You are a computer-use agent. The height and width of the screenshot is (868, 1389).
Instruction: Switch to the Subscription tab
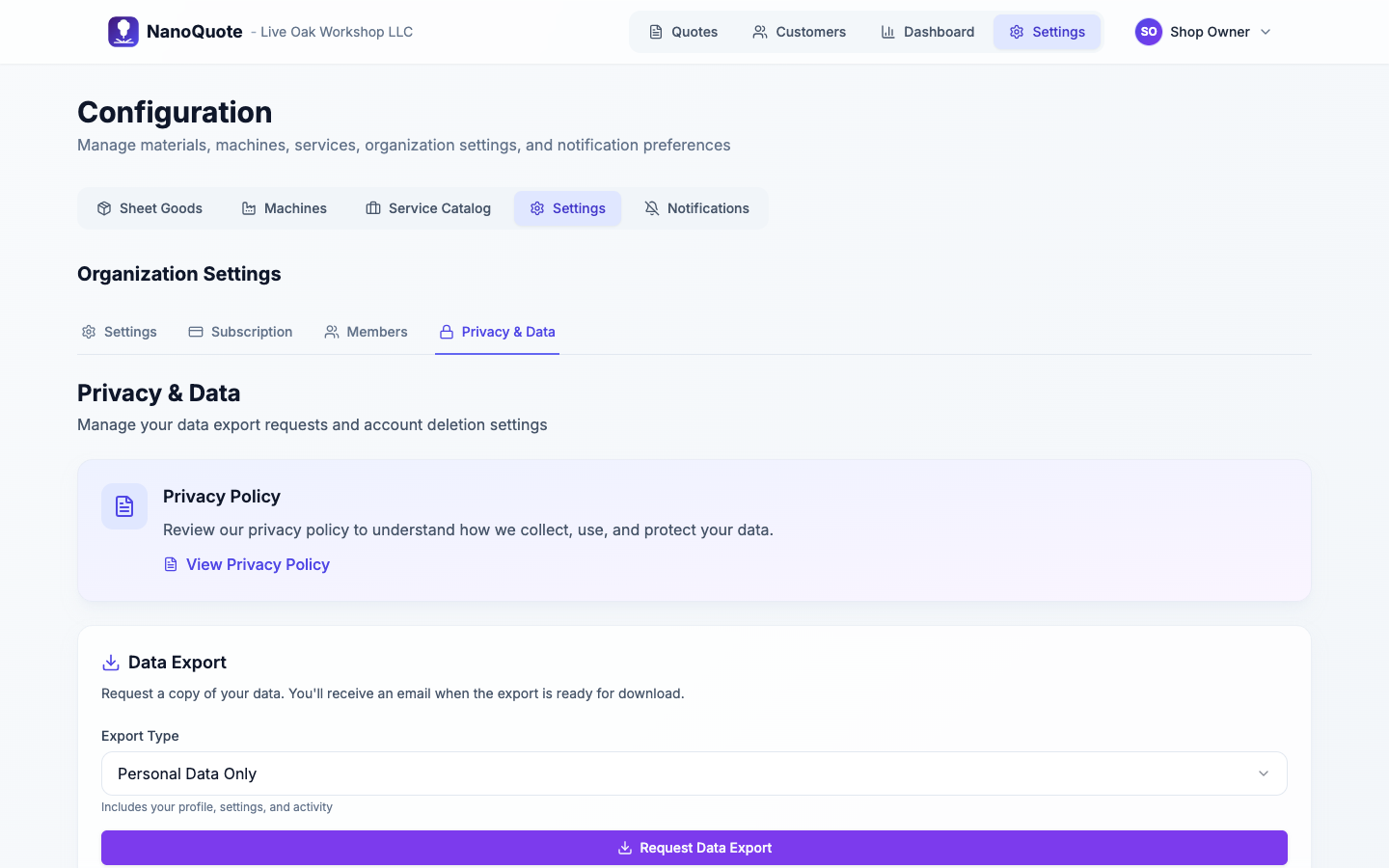click(x=240, y=331)
